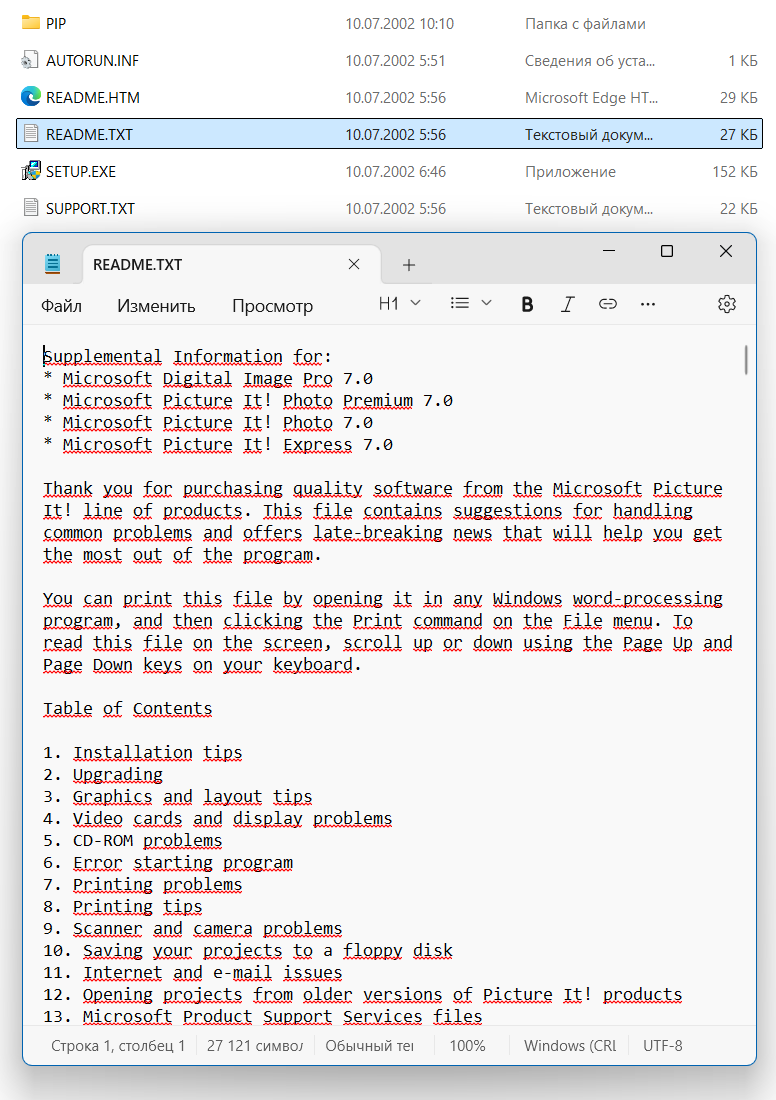Click the line '8. Printing tips'
776x1100 pixels.
click(123, 907)
